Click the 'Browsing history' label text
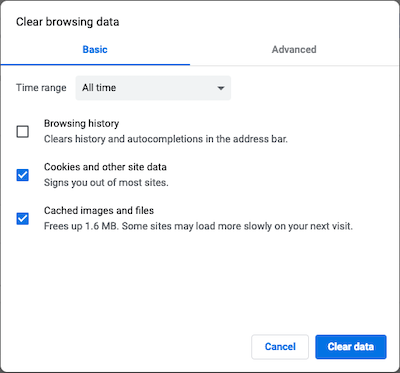The height and width of the screenshot is (373, 400). point(81,123)
